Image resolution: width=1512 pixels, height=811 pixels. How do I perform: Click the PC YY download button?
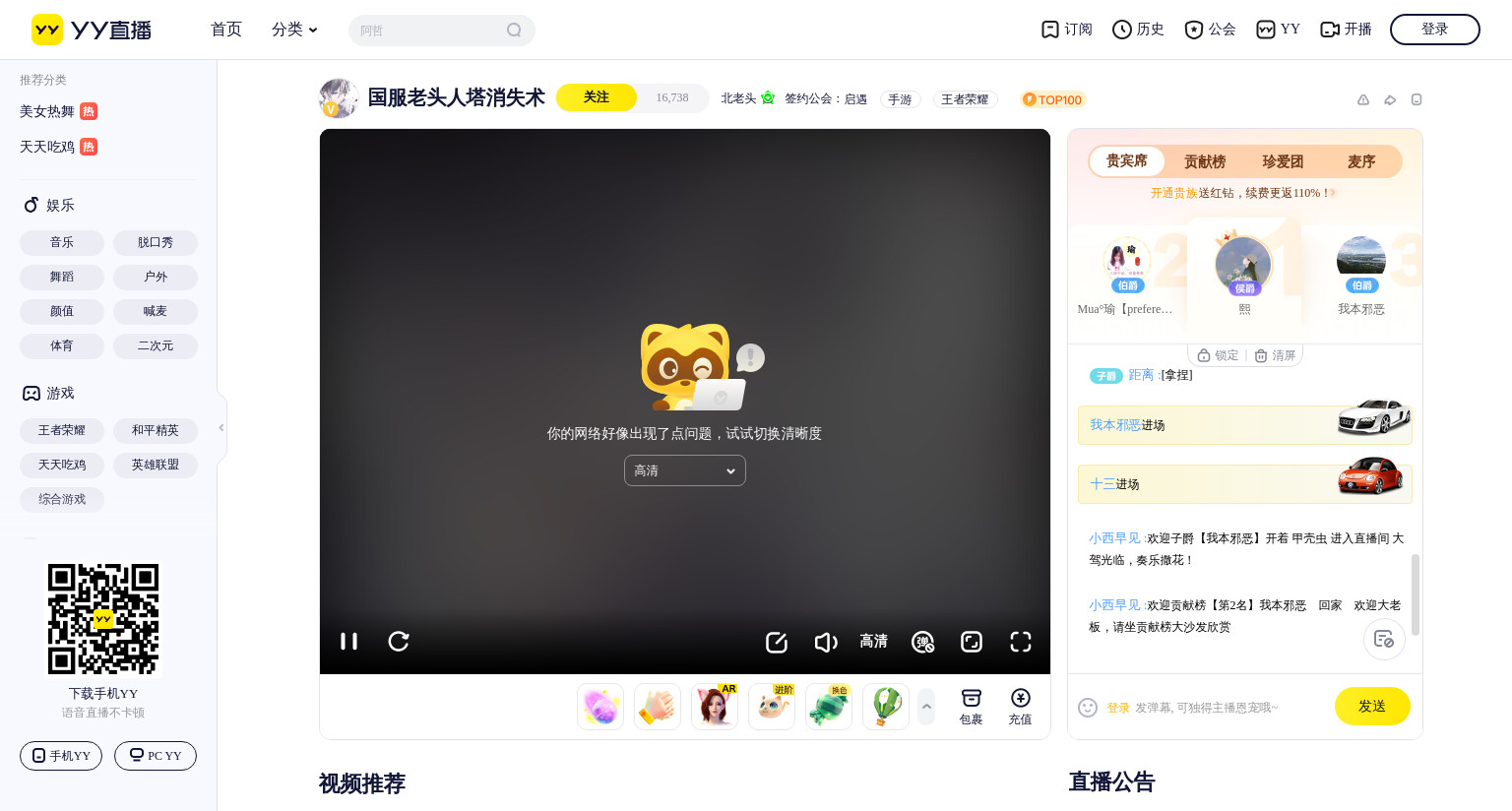click(156, 756)
